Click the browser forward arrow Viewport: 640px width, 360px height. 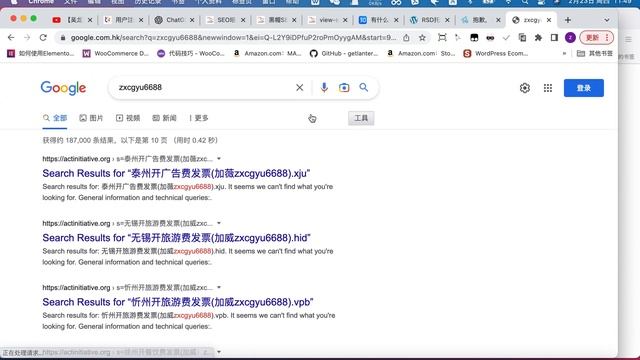[27, 38]
